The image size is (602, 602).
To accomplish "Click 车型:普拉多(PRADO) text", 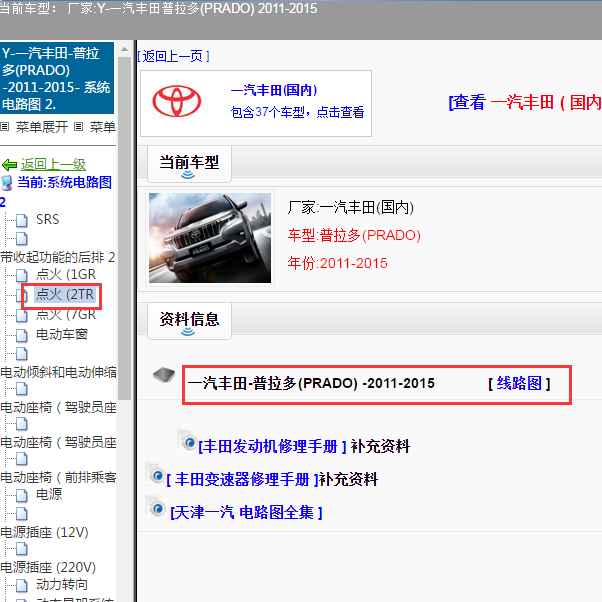I will click(354, 235).
